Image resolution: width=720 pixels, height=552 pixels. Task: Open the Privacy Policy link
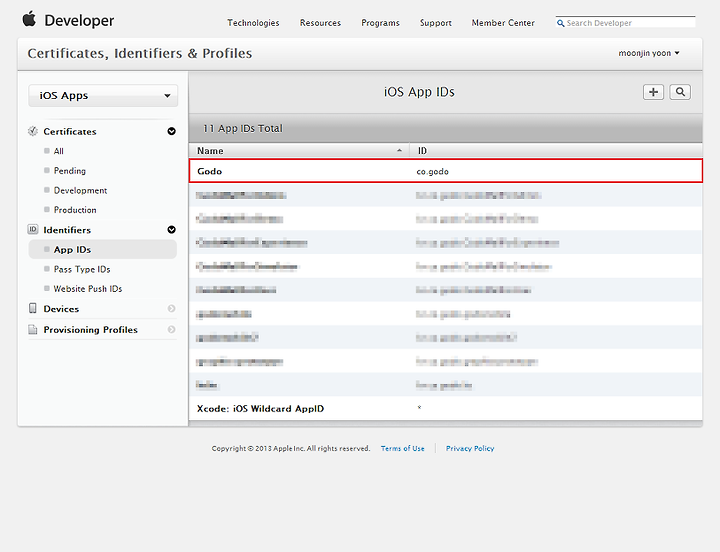(470, 448)
